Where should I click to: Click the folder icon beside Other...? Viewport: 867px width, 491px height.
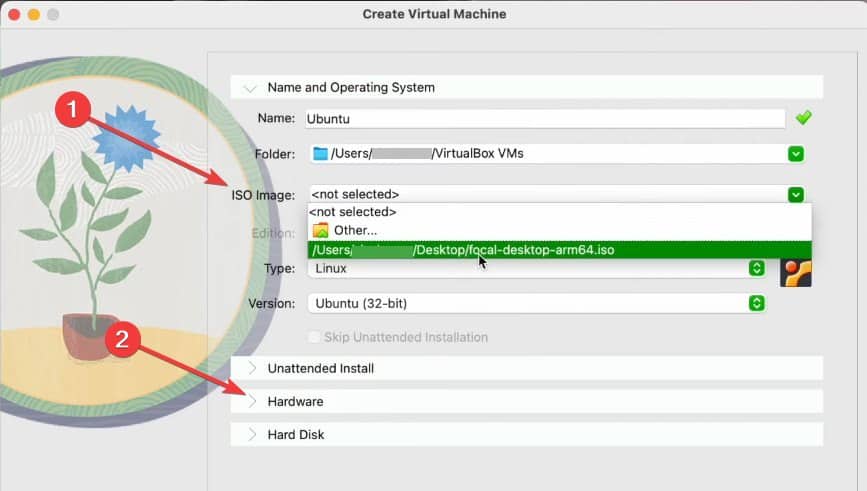tap(320, 230)
